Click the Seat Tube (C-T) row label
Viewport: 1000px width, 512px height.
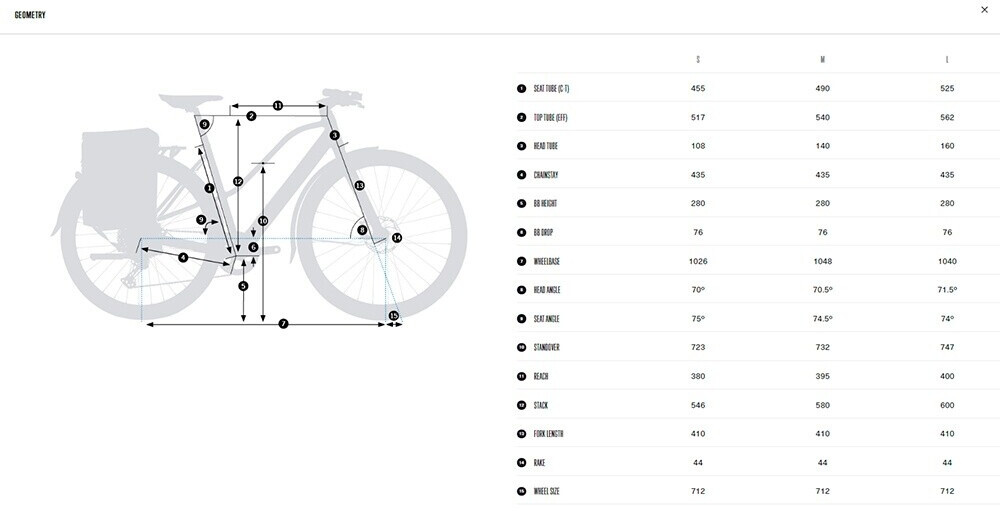551,88
